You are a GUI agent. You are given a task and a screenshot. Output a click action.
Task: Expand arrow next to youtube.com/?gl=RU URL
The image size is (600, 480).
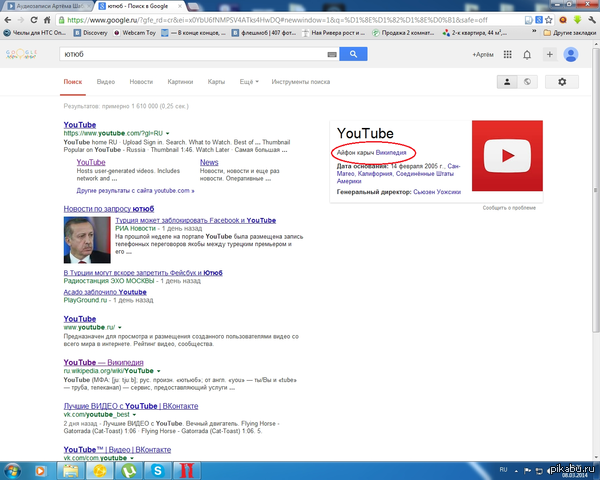coord(167,134)
